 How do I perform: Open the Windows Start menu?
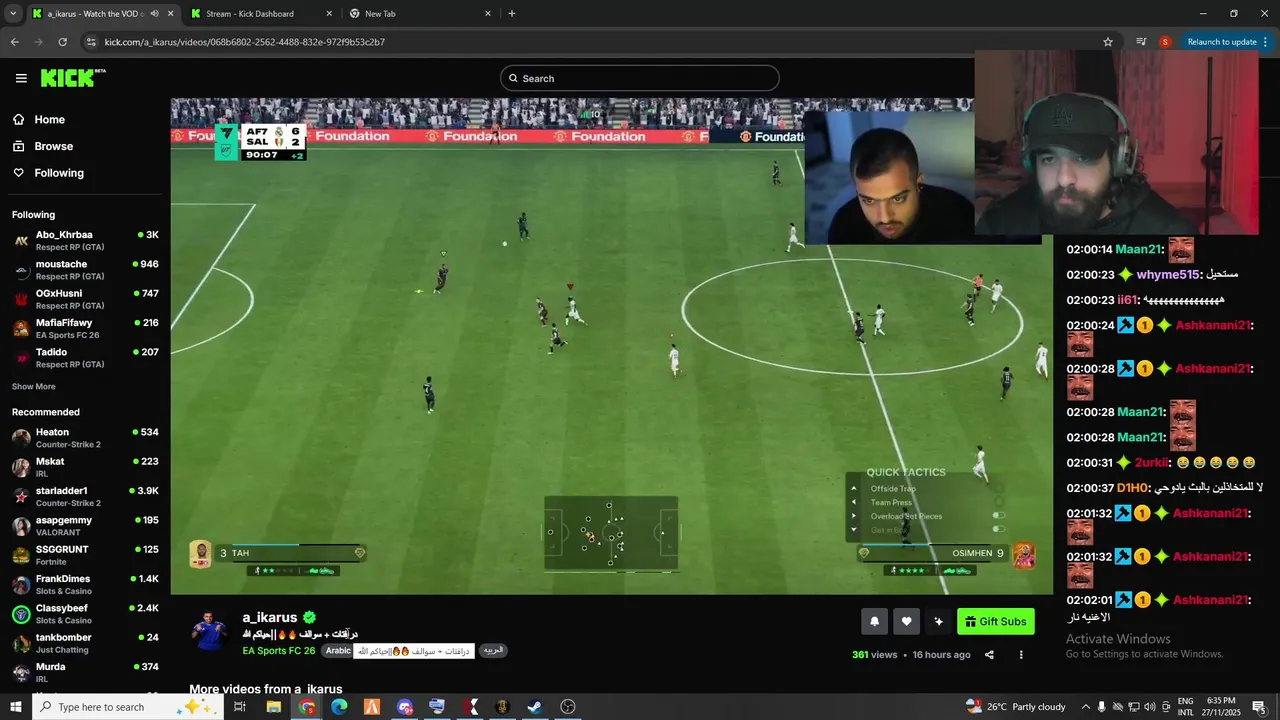point(16,707)
